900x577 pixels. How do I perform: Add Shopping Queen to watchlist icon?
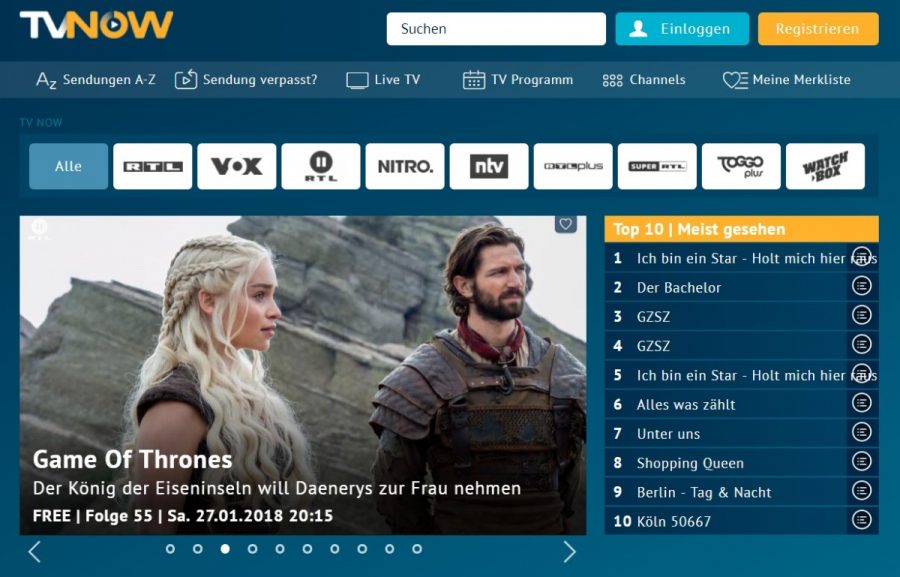[861, 463]
